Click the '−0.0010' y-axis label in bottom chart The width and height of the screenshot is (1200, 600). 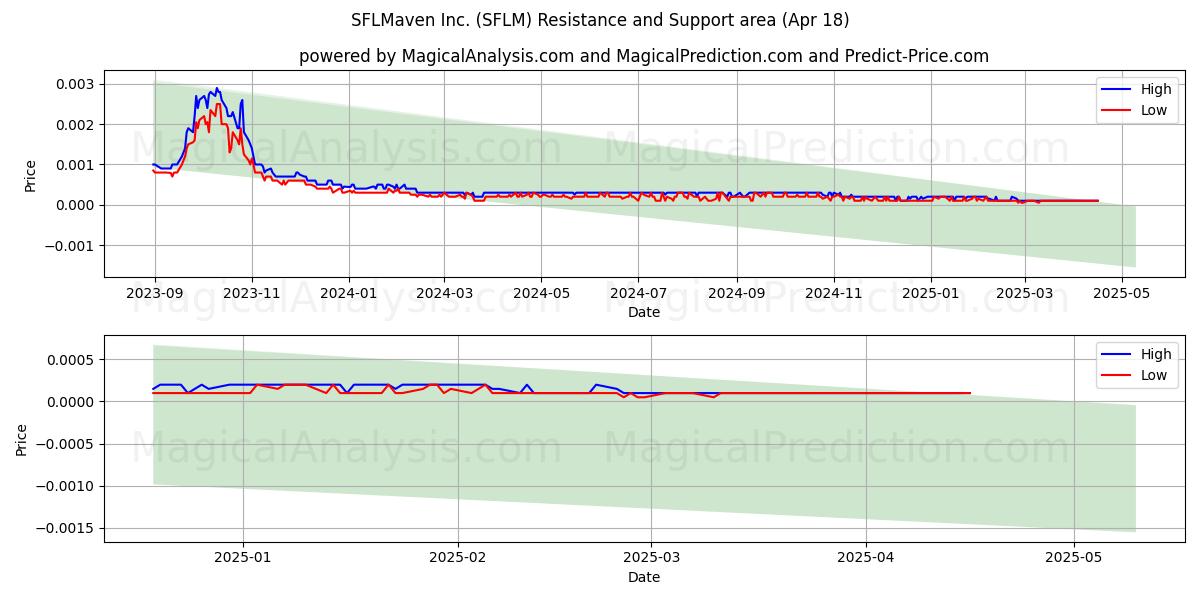click(x=66, y=486)
